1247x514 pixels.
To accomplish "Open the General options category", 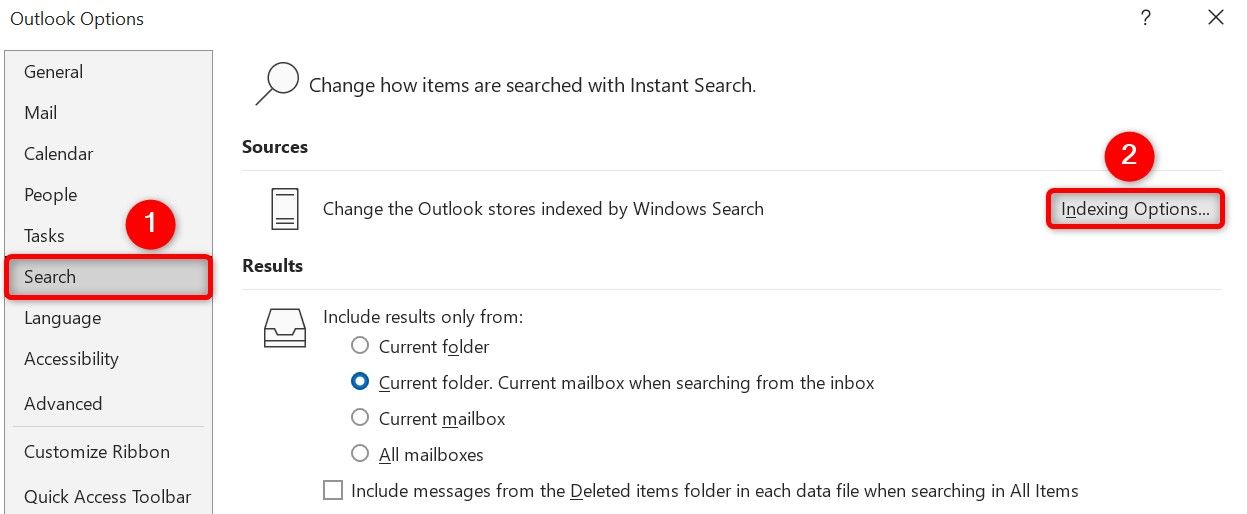I will coord(54,72).
